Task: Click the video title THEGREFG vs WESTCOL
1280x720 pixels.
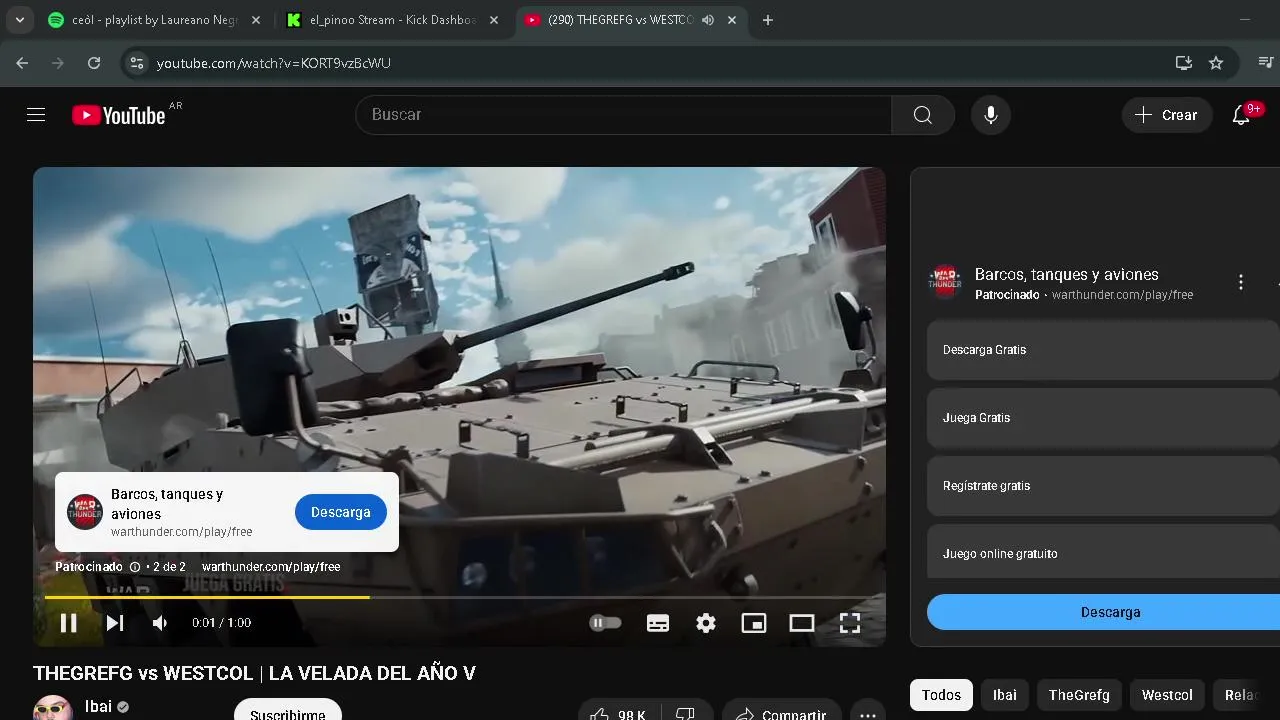Action: pos(254,673)
